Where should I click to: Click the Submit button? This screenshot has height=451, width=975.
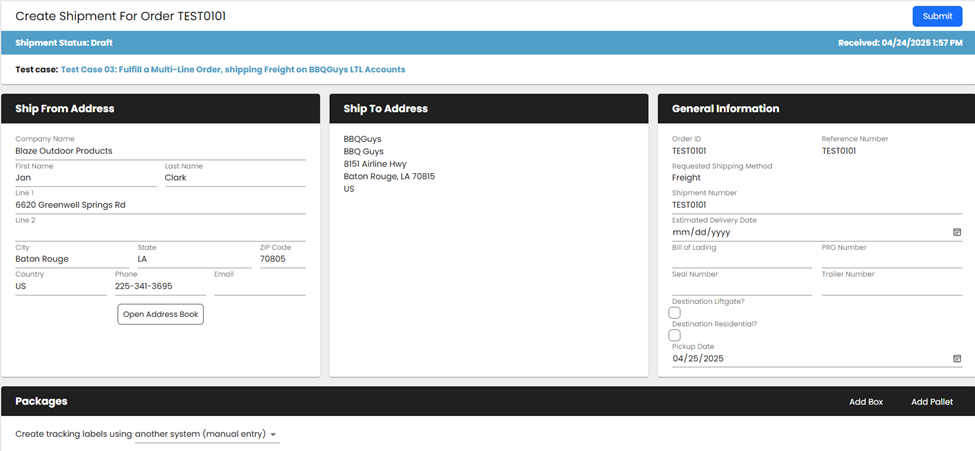[x=937, y=16]
